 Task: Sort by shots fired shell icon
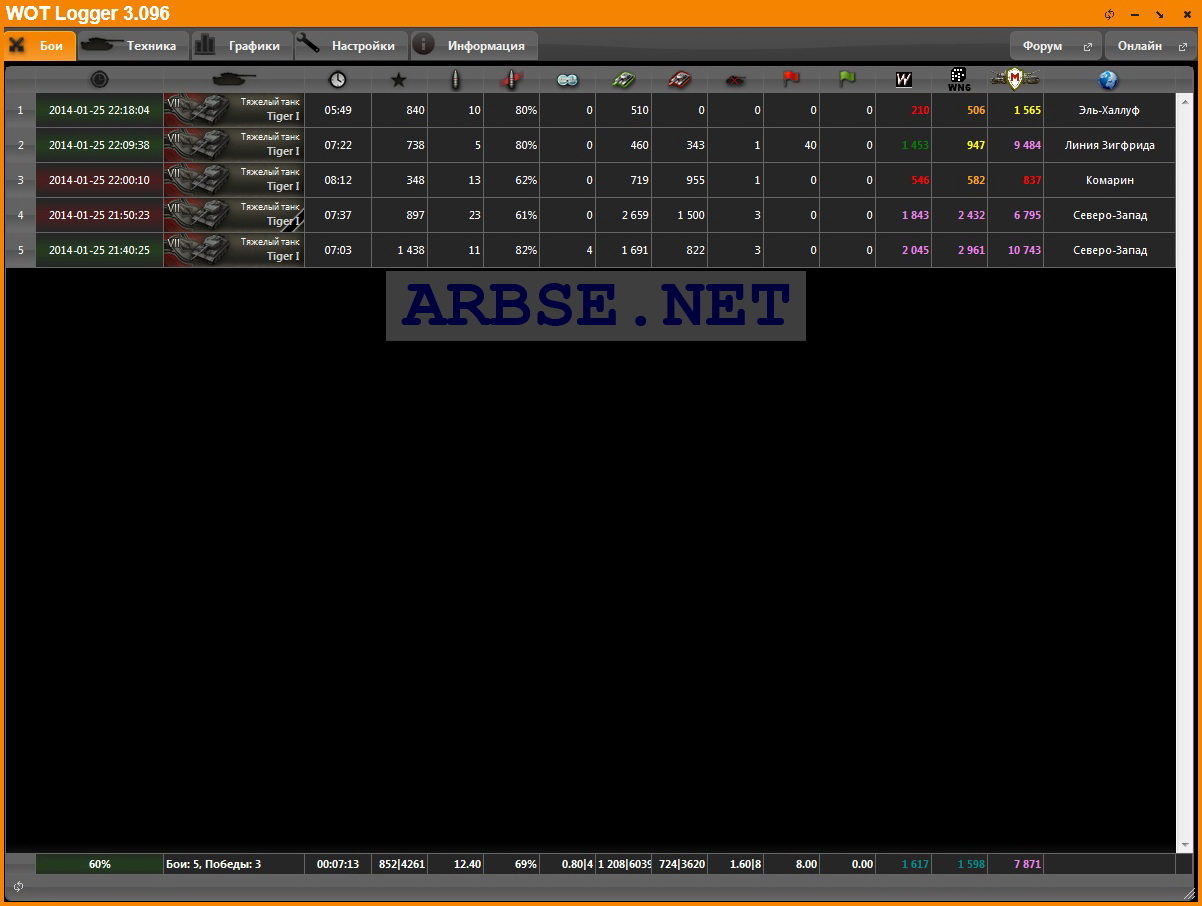pyautogui.click(x=456, y=79)
